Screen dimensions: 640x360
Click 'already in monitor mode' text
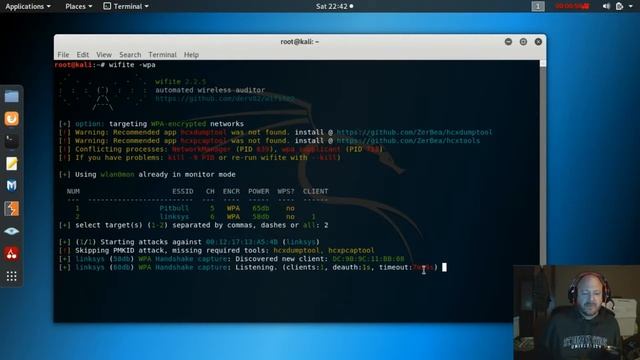[187, 174]
